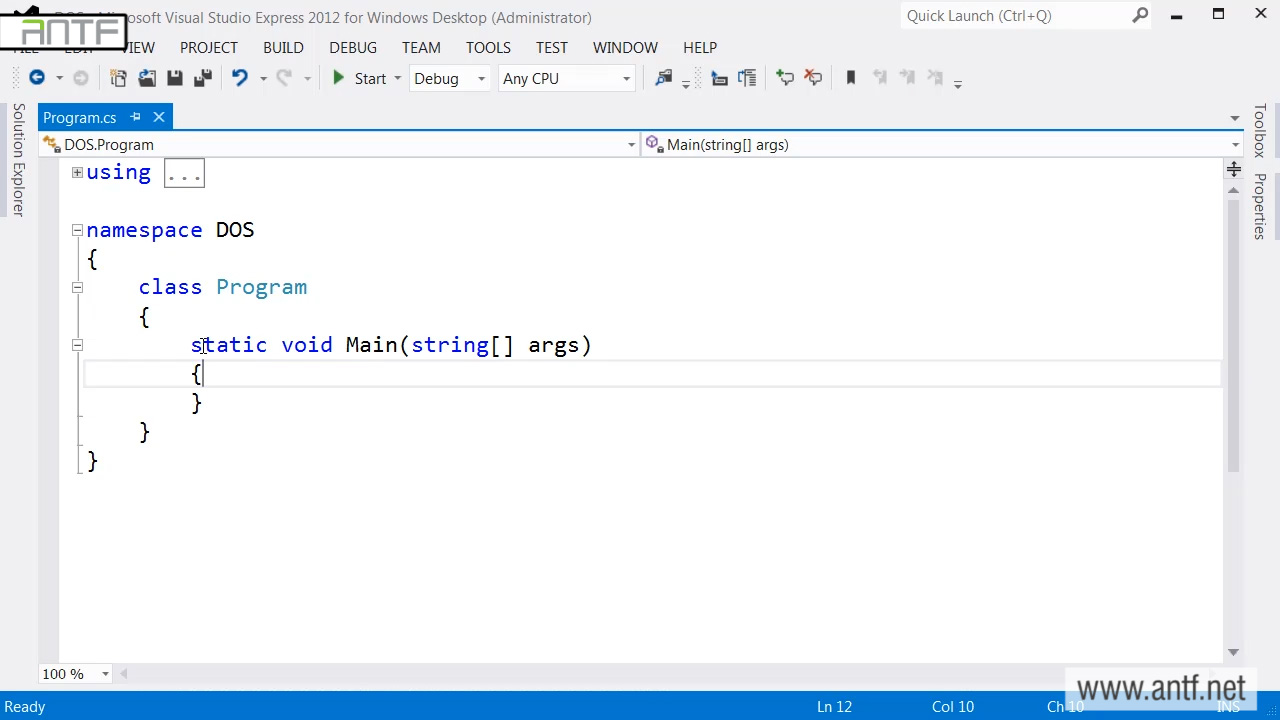
Task: Save the file with the single-disk icon
Action: 175,78
